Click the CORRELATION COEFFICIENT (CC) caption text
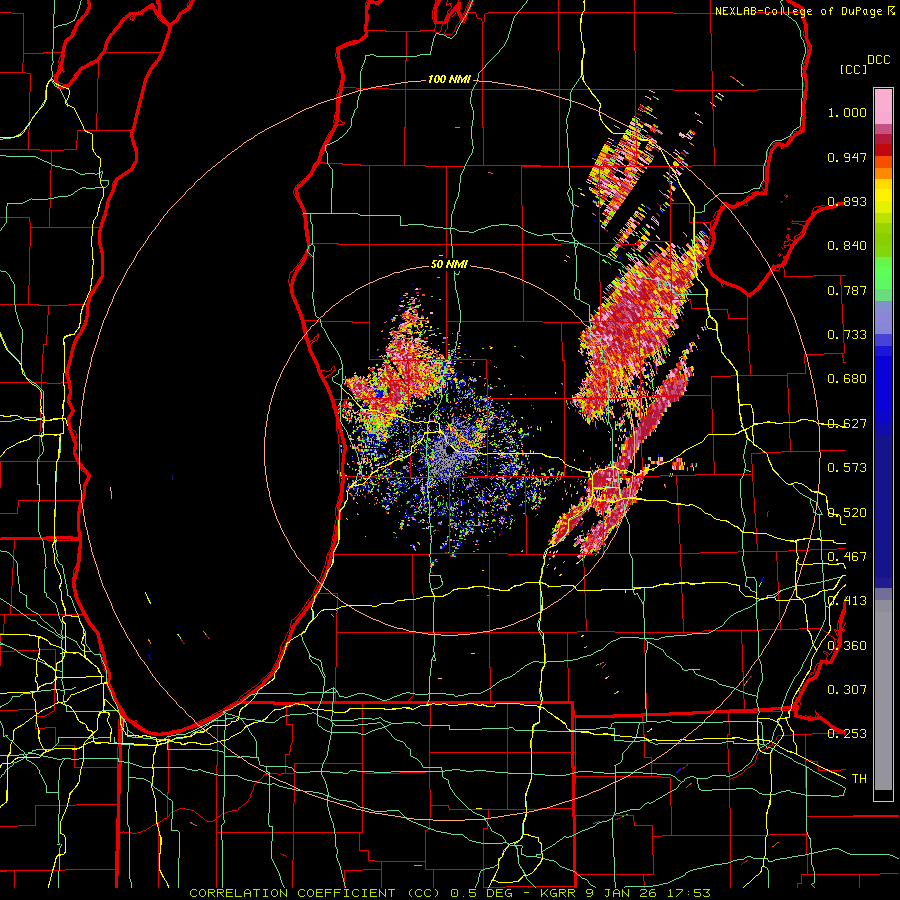Image resolution: width=900 pixels, height=900 pixels. (315, 893)
